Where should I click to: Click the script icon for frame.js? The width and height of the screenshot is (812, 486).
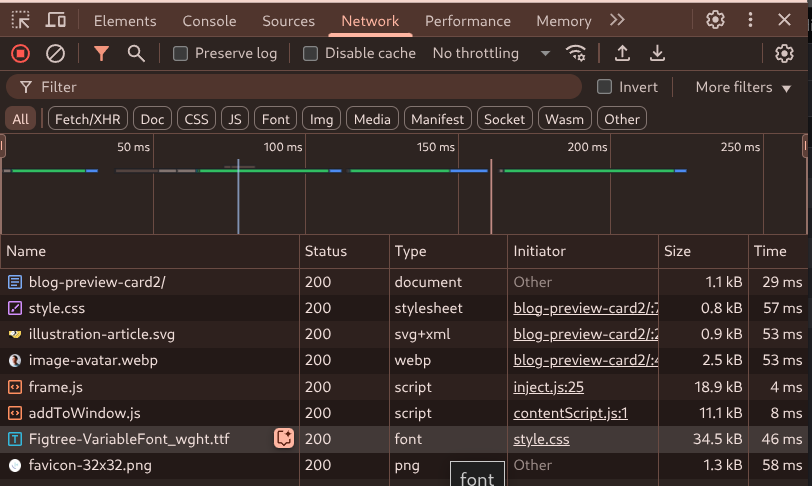point(15,387)
